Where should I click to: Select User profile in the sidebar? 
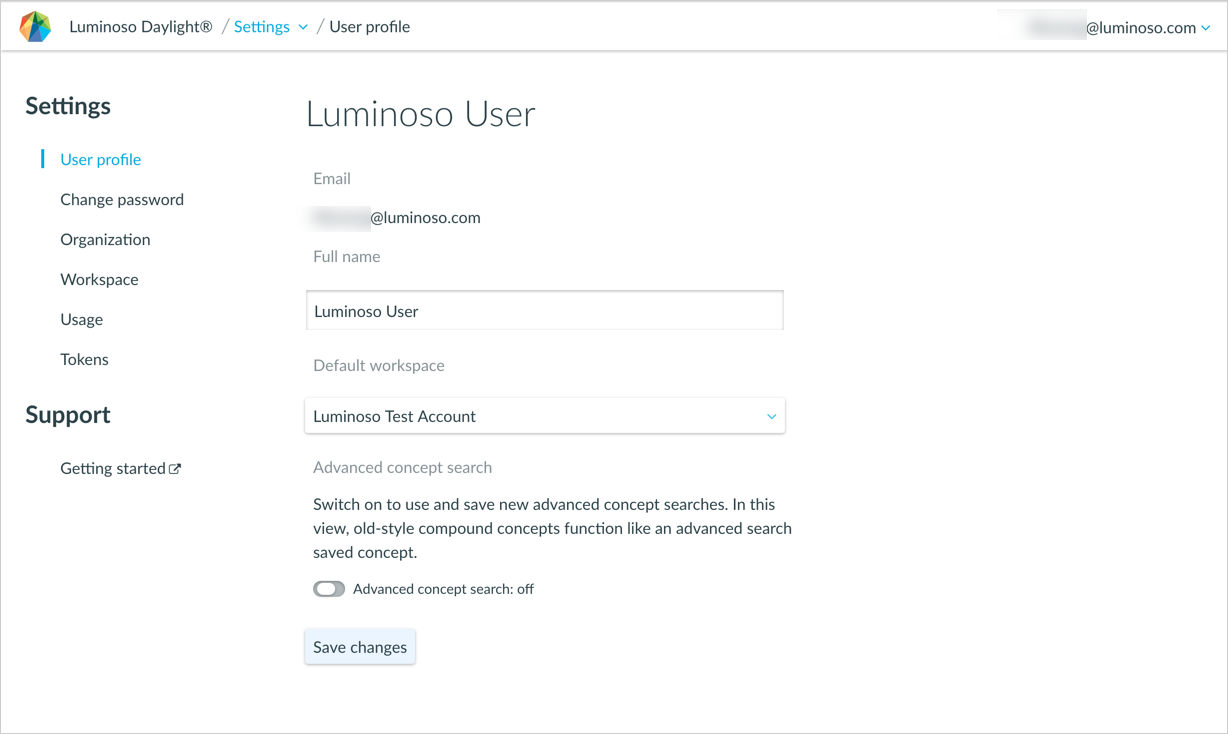tap(100, 159)
